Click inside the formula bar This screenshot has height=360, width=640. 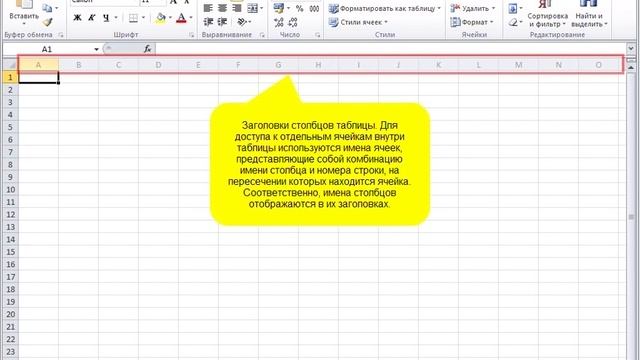tap(390, 49)
